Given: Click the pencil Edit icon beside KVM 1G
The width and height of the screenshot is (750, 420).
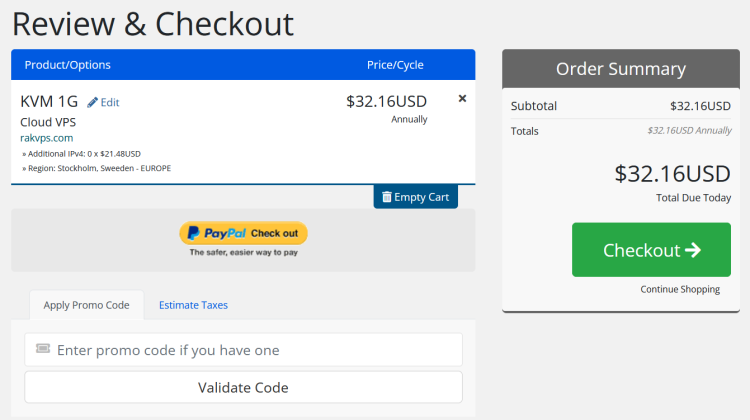Looking at the screenshot, I should (92, 102).
